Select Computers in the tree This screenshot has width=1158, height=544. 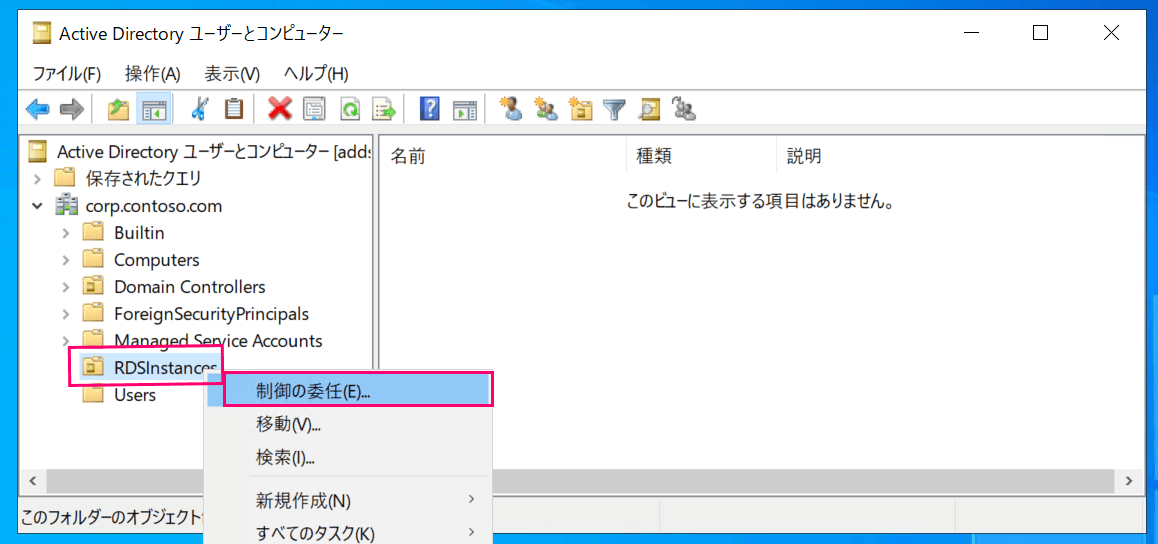157,260
